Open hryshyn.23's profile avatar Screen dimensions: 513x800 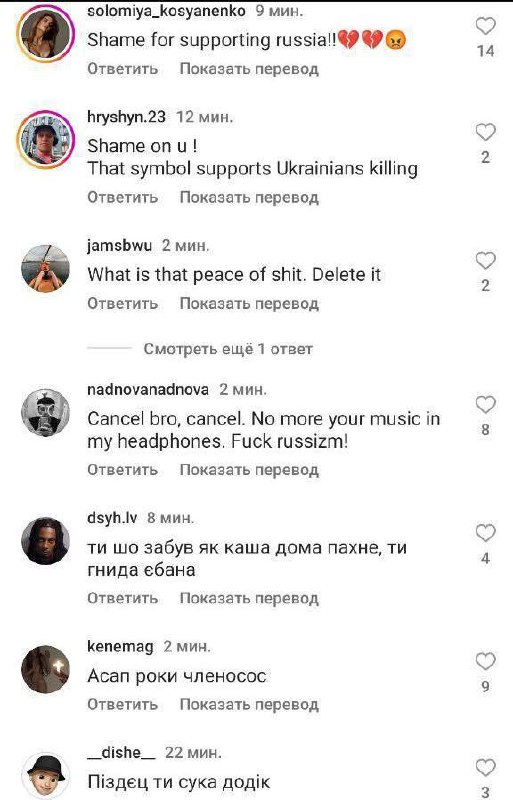(45, 139)
